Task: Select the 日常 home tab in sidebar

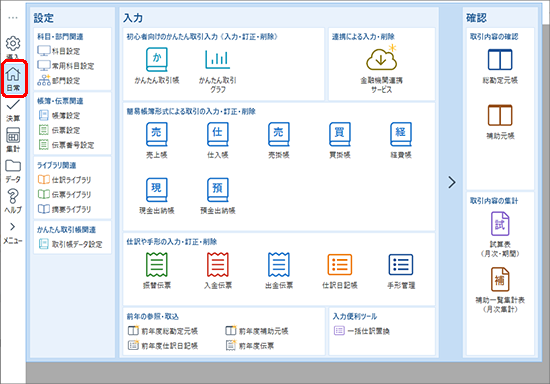Action: pos(13,79)
